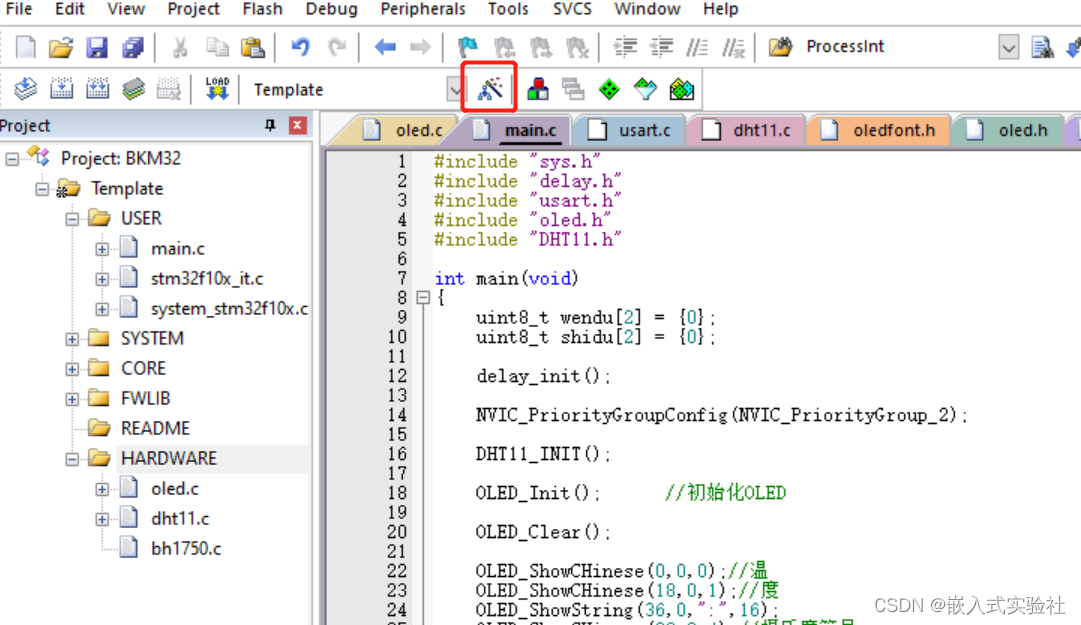Open the Template target dropdown

tap(455, 90)
